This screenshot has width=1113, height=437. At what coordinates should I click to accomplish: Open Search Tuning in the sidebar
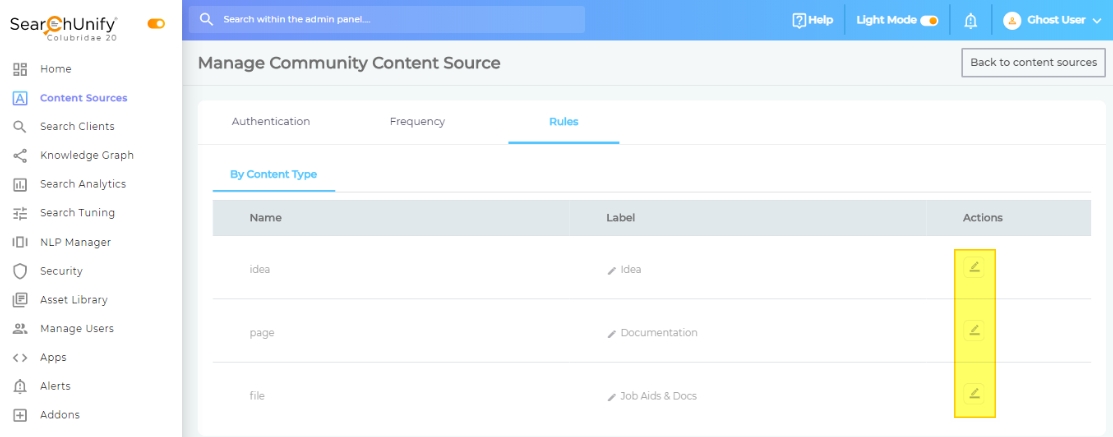coord(77,213)
